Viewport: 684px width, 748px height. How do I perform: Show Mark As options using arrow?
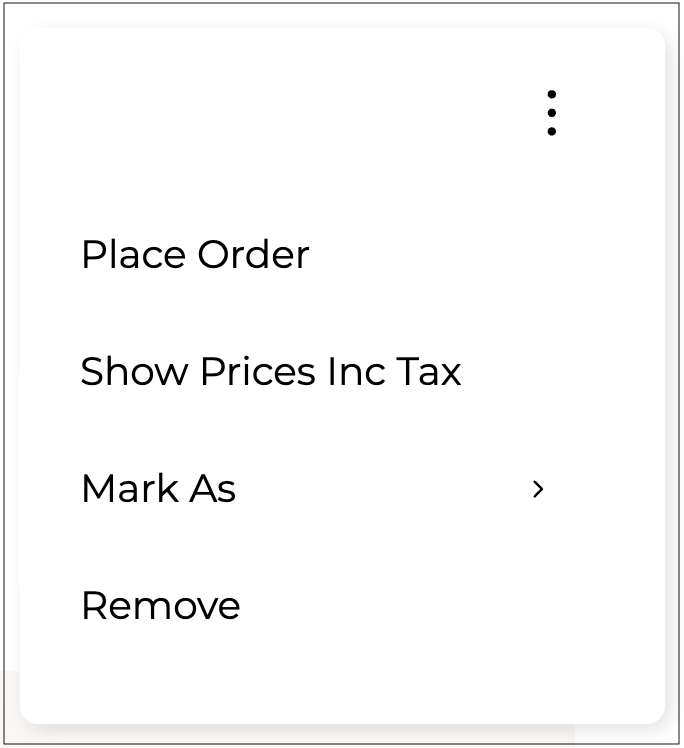point(538,489)
